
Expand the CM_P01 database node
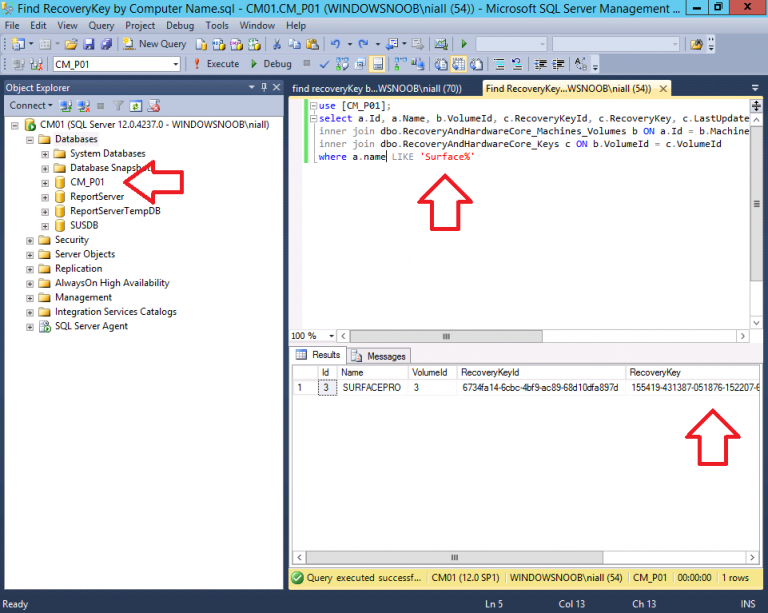tap(45, 183)
